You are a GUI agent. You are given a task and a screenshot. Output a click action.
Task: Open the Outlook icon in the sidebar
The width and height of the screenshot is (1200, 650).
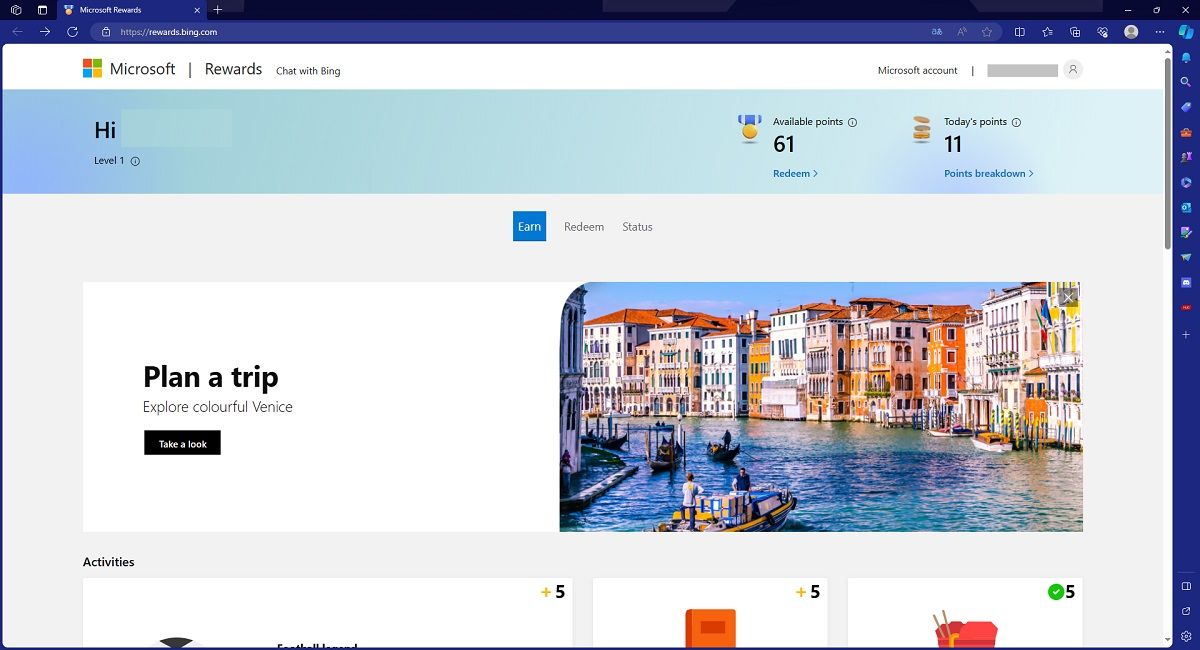1185,207
